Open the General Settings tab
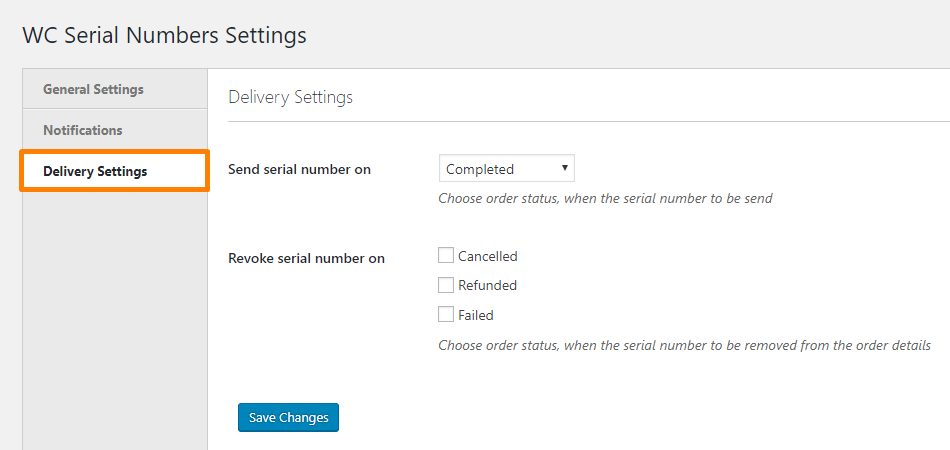This screenshot has height=450, width=950. coord(93,89)
